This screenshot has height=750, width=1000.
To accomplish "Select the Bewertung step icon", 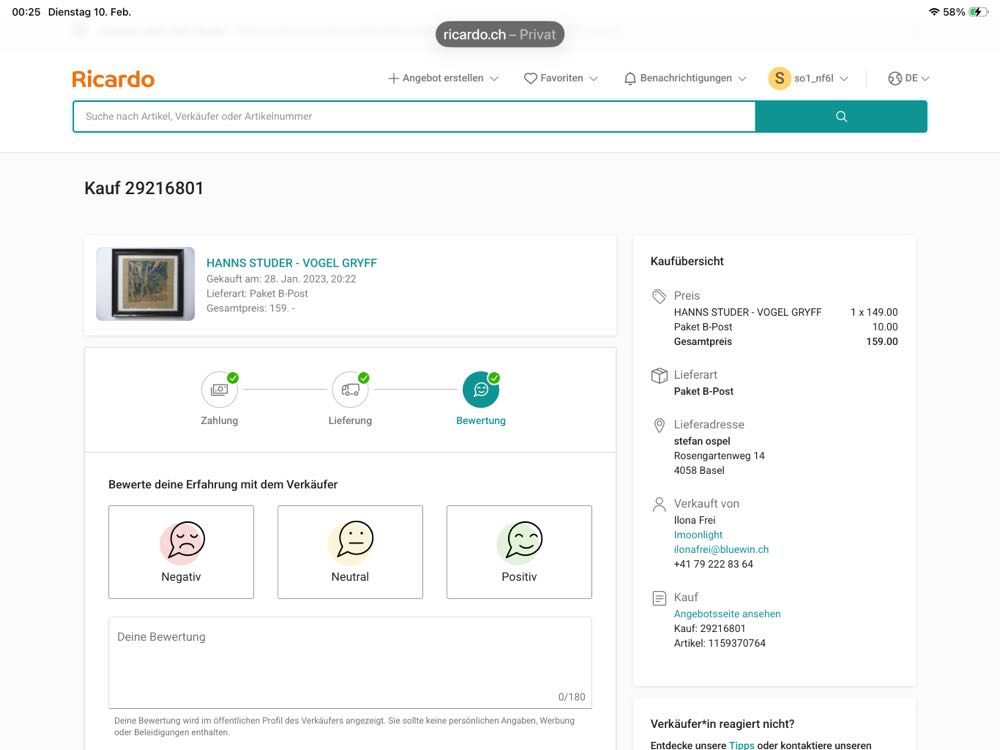I will click(x=480, y=390).
